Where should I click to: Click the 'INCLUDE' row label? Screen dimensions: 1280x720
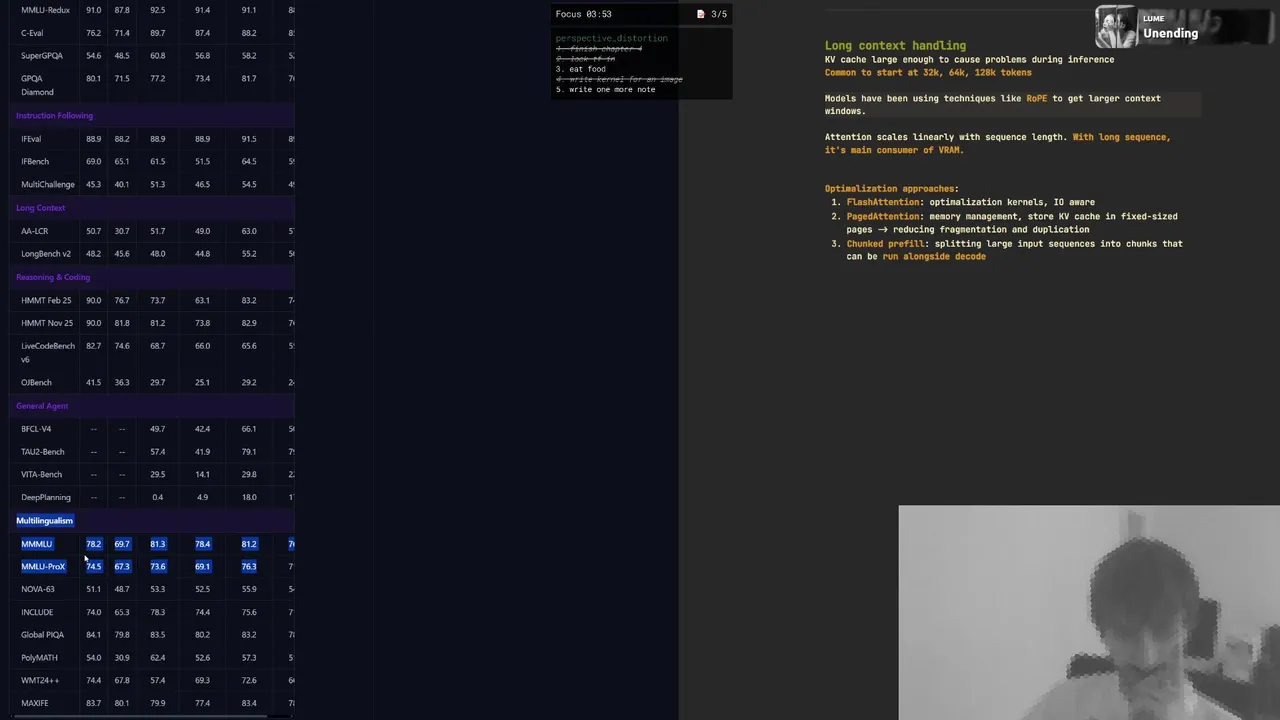coord(37,612)
